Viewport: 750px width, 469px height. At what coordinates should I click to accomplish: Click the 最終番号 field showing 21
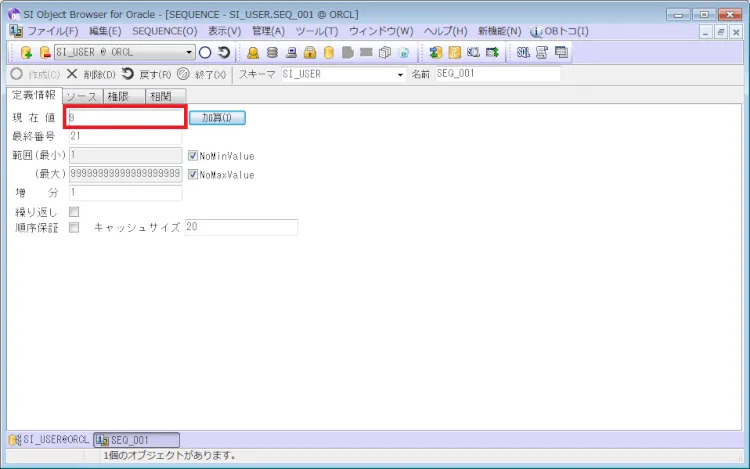(125, 136)
